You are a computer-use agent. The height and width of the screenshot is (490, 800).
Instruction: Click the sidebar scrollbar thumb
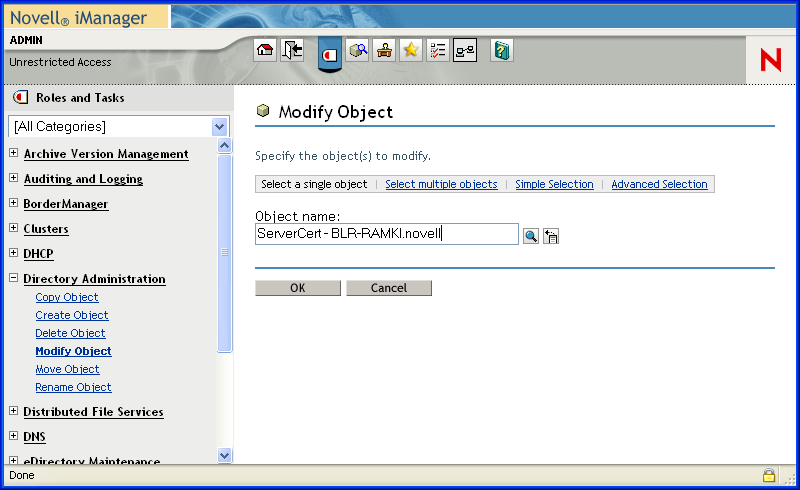click(x=224, y=253)
